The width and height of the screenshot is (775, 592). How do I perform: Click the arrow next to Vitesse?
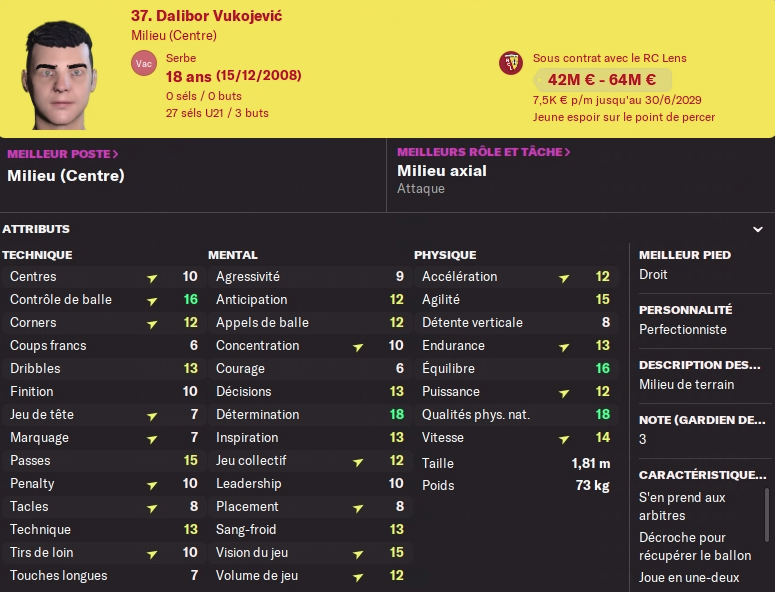[564, 438]
